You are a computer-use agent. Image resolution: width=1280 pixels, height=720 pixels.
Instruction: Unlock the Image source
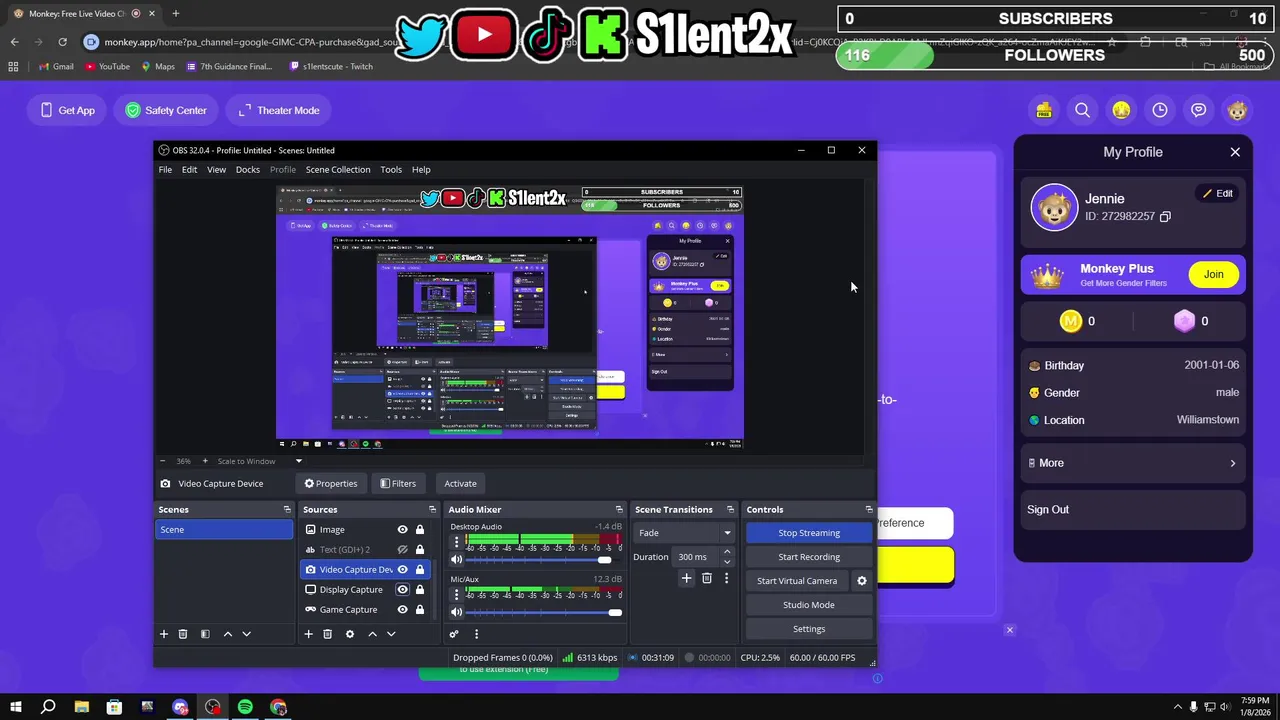(x=420, y=530)
